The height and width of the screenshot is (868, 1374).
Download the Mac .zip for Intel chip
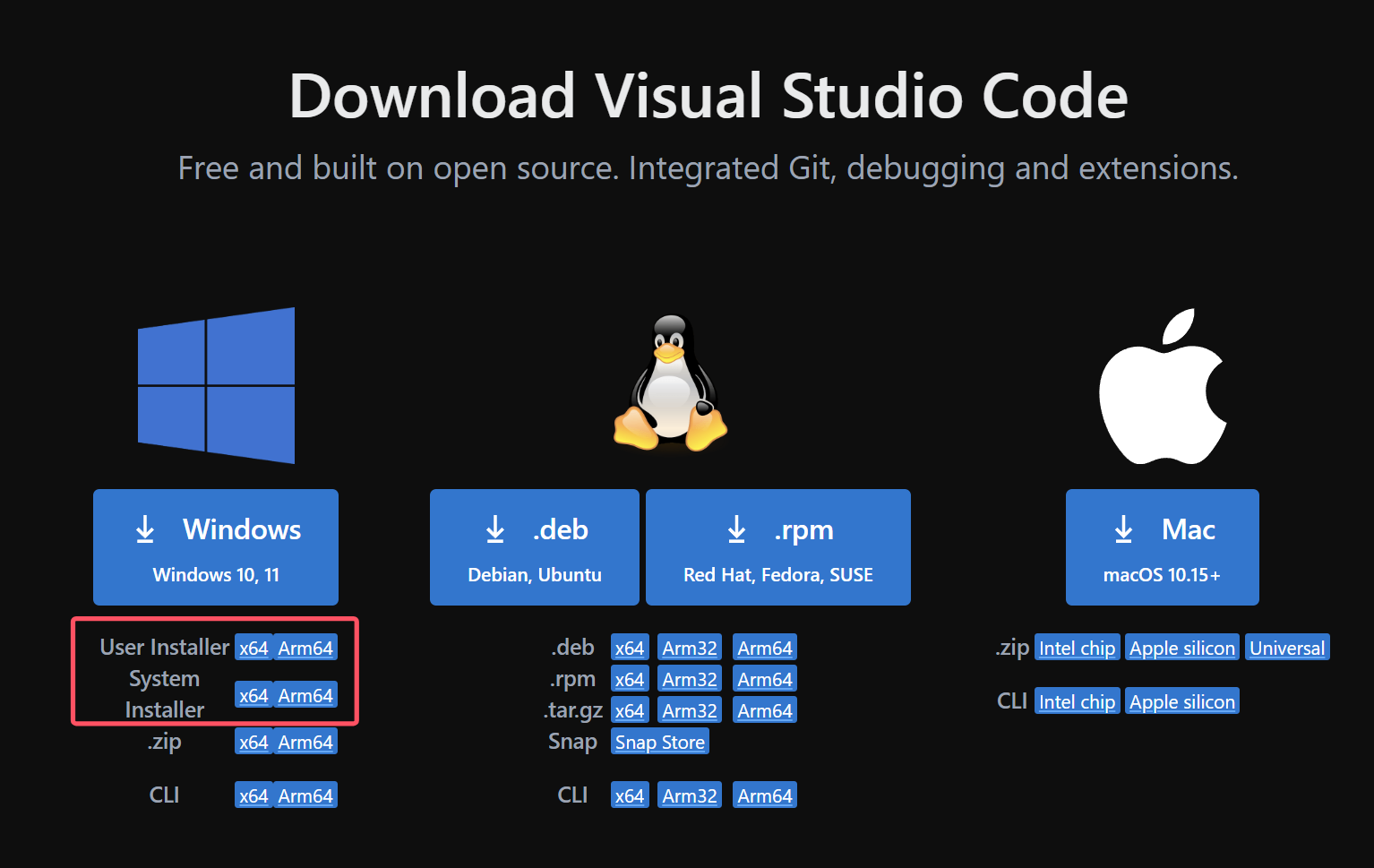coord(1078,648)
